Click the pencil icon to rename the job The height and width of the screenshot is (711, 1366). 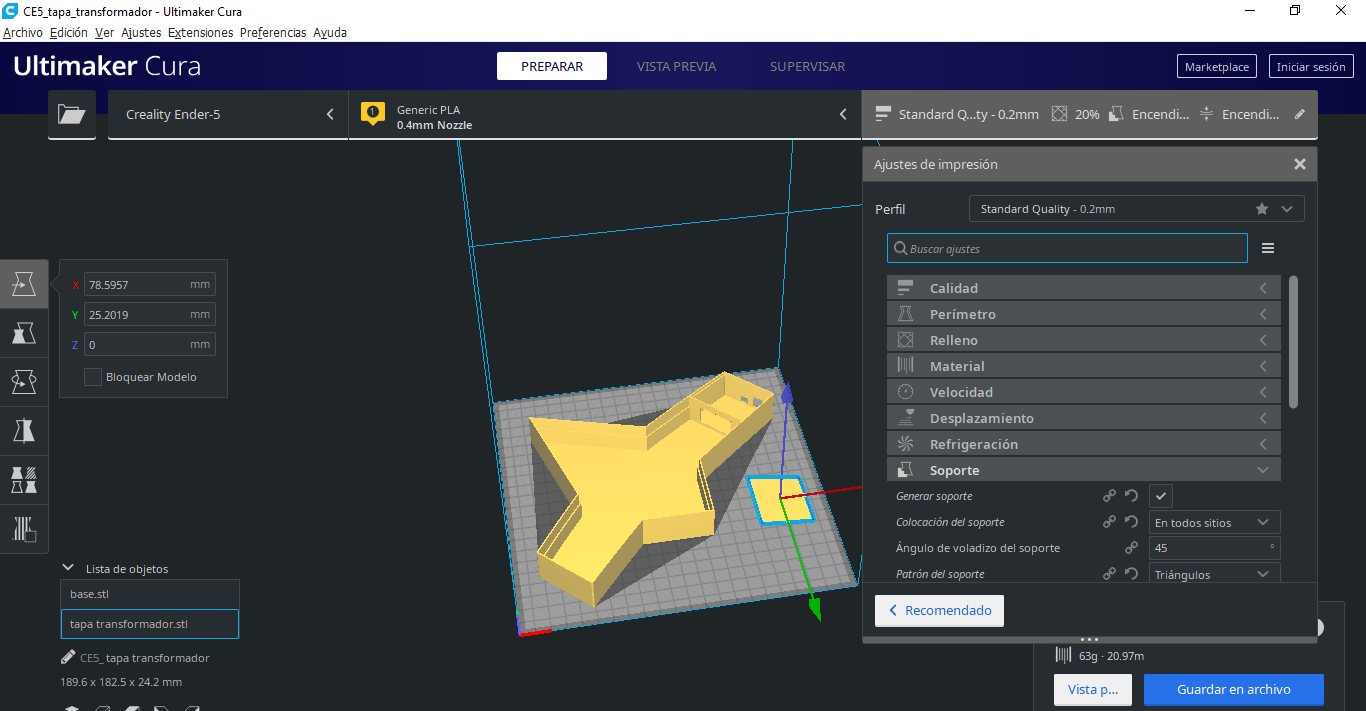click(x=68, y=657)
